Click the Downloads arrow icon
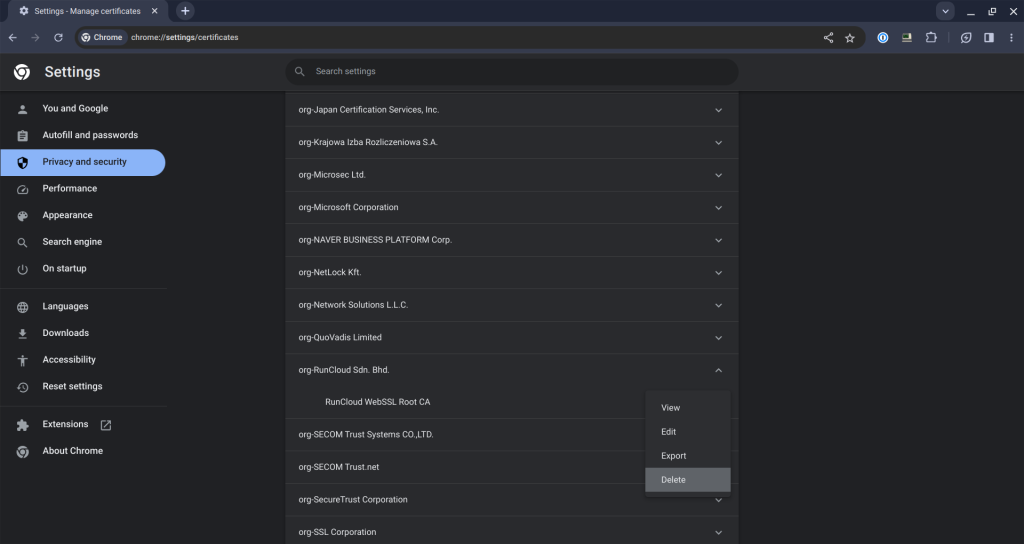 pos(22,334)
